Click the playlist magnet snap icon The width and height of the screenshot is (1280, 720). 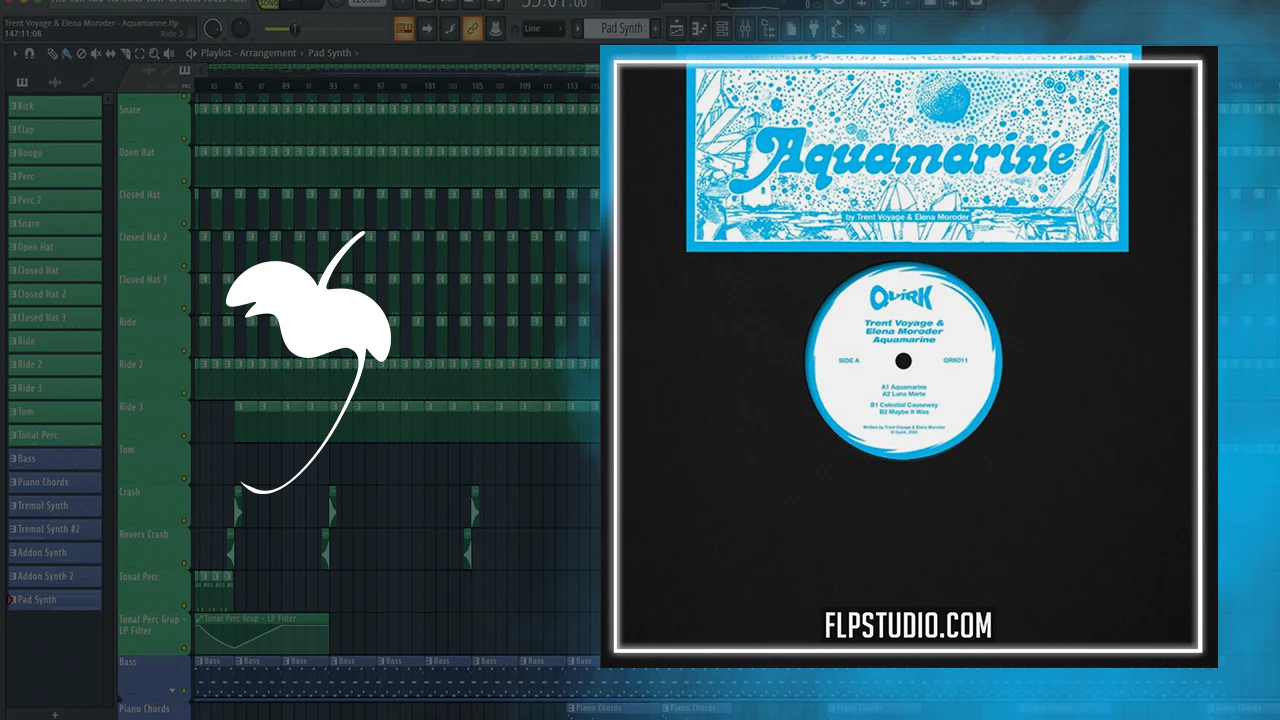[x=29, y=53]
